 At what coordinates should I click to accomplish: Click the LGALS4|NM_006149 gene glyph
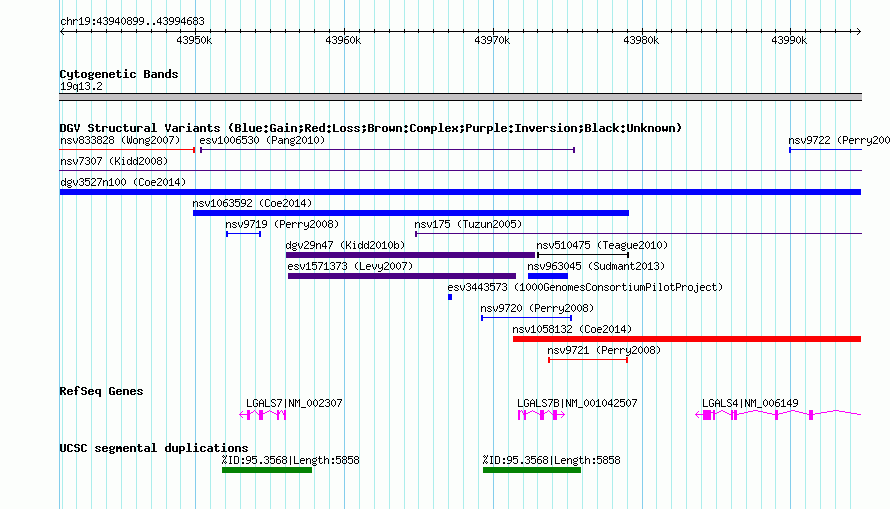pos(778,415)
